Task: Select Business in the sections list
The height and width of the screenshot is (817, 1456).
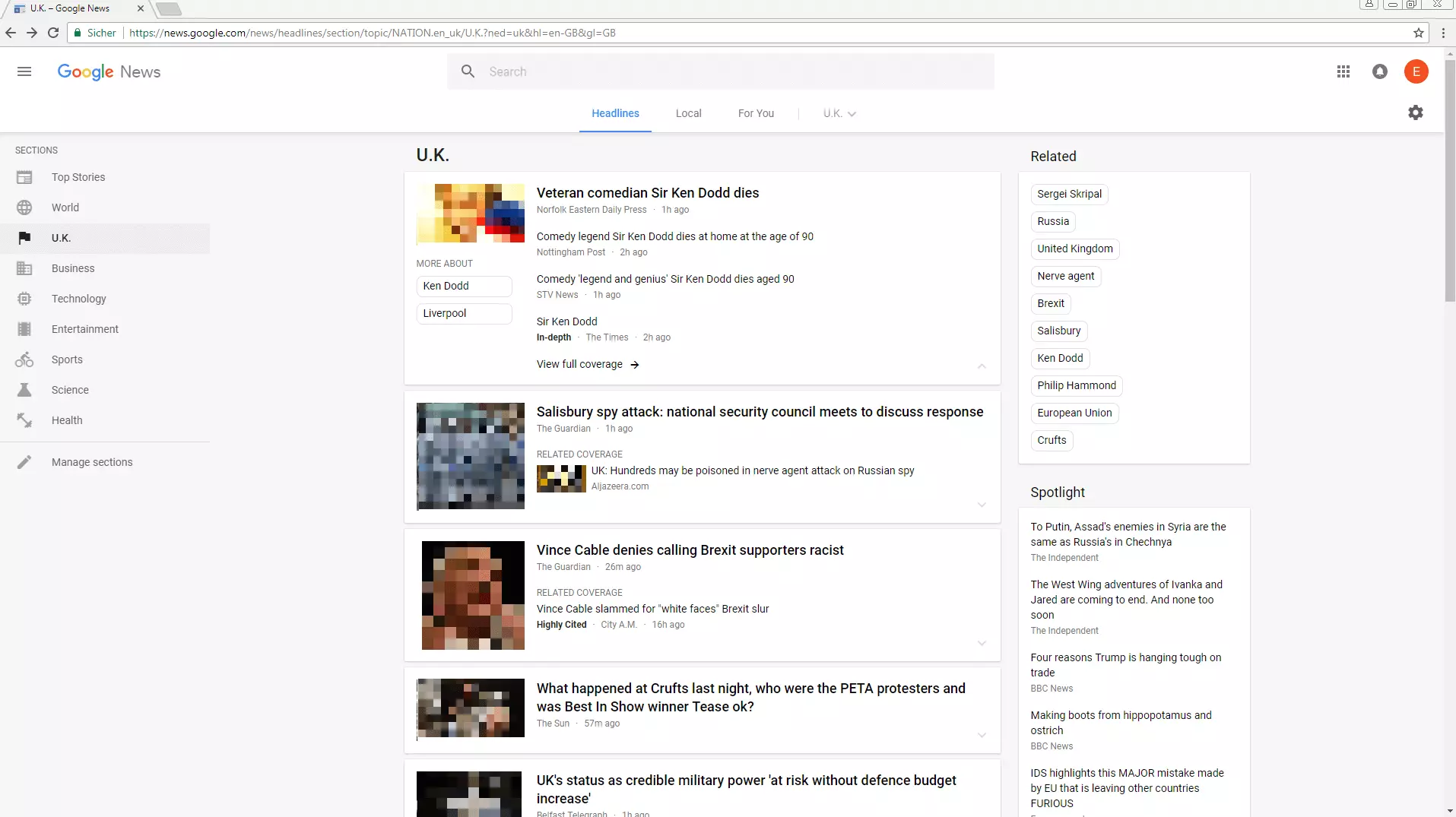Action: [105, 268]
